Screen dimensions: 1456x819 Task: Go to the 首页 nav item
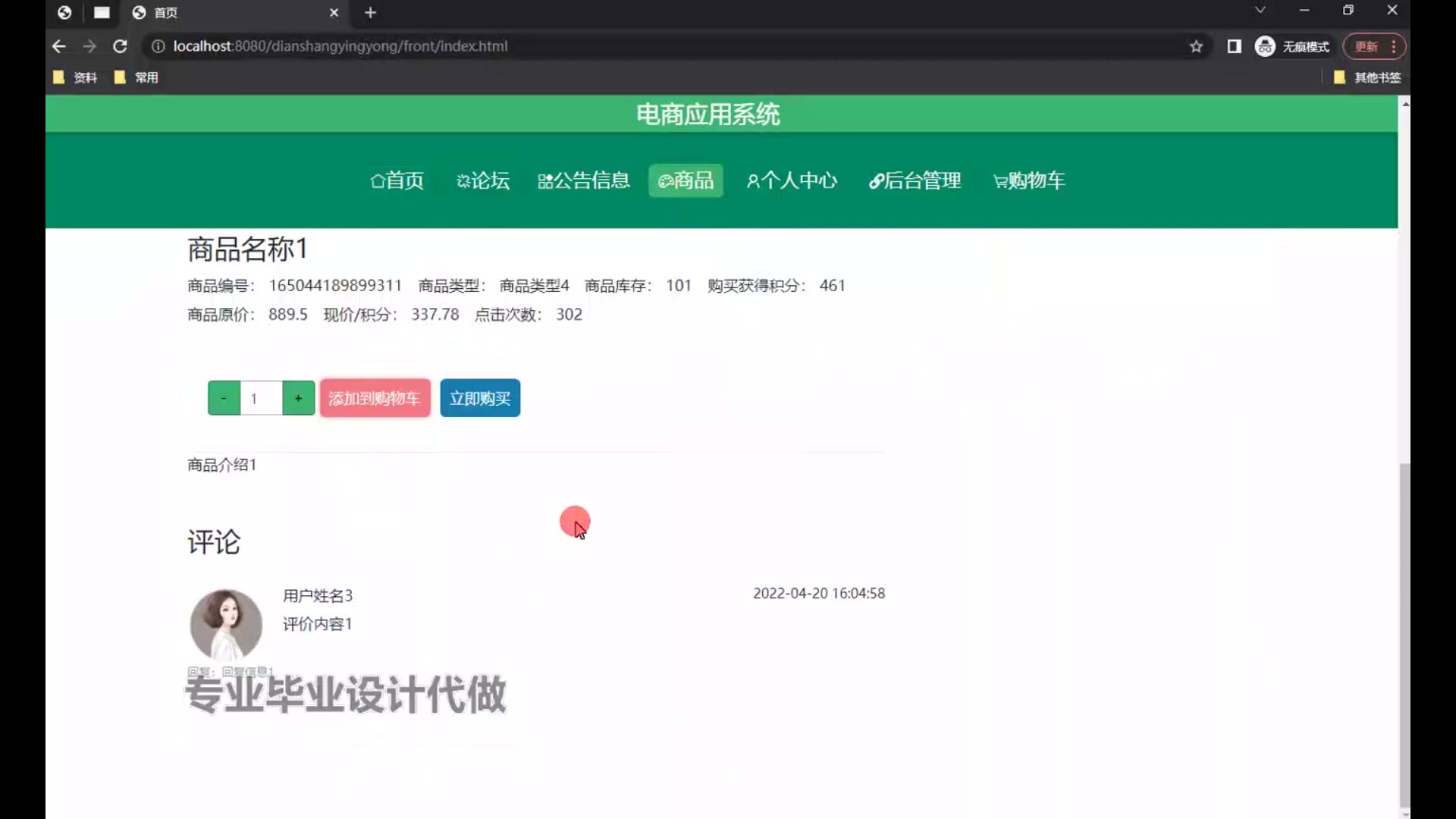397,180
